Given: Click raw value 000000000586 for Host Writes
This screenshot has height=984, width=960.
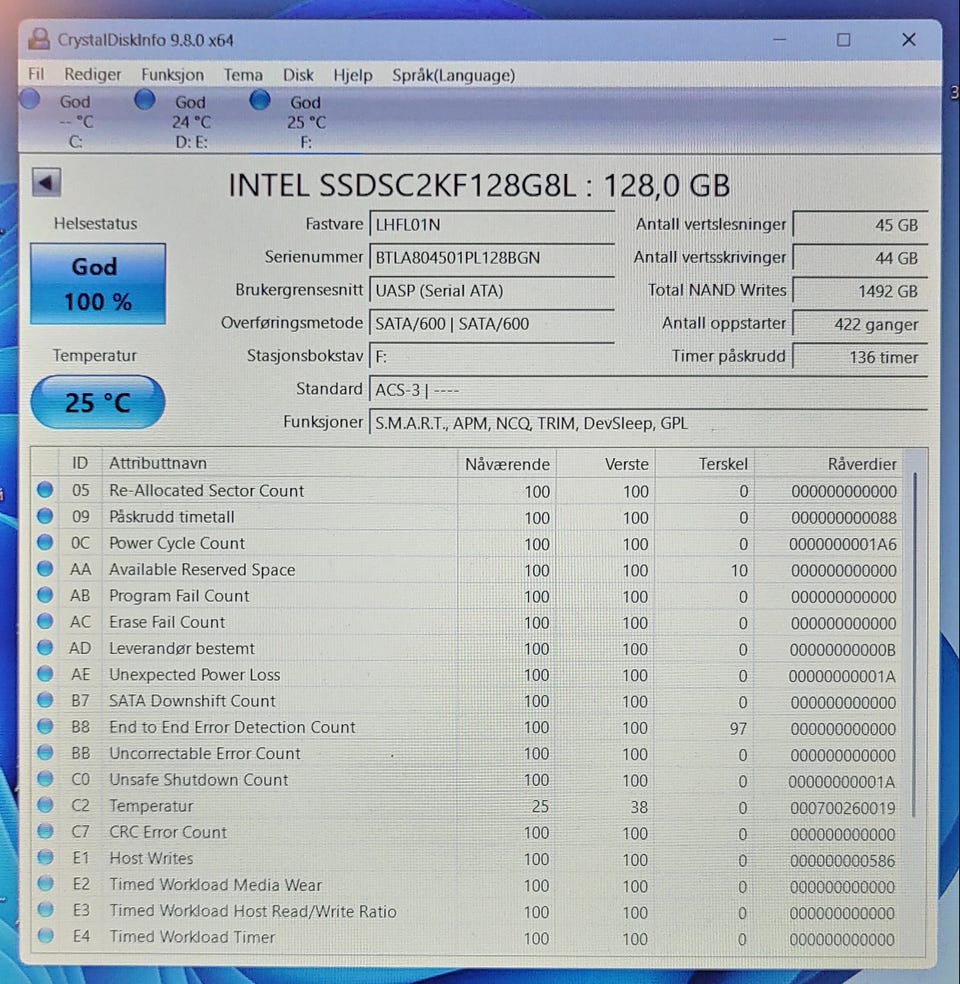Looking at the screenshot, I should click(843, 860).
